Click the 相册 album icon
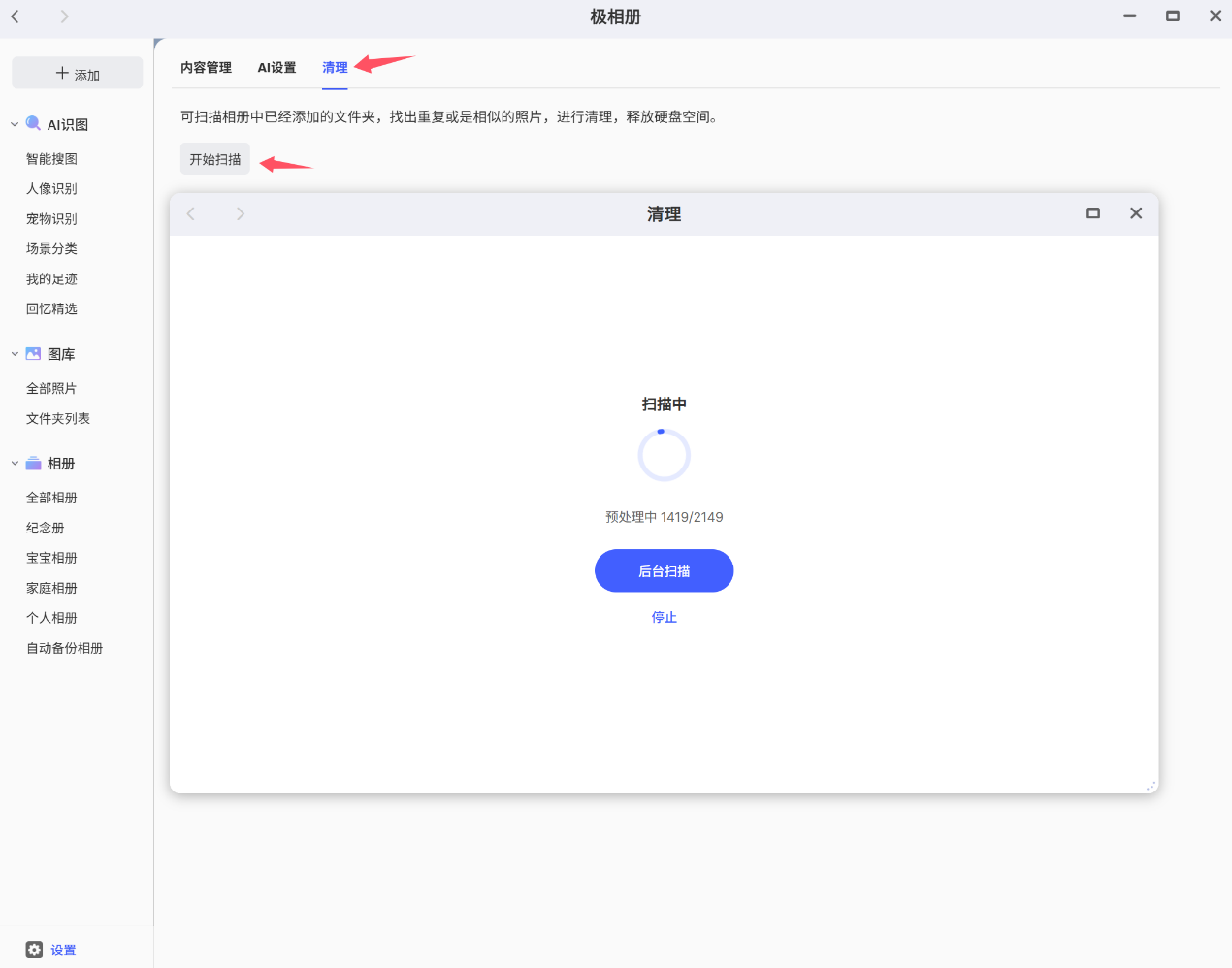1232x968 pixels. [33, 464]
